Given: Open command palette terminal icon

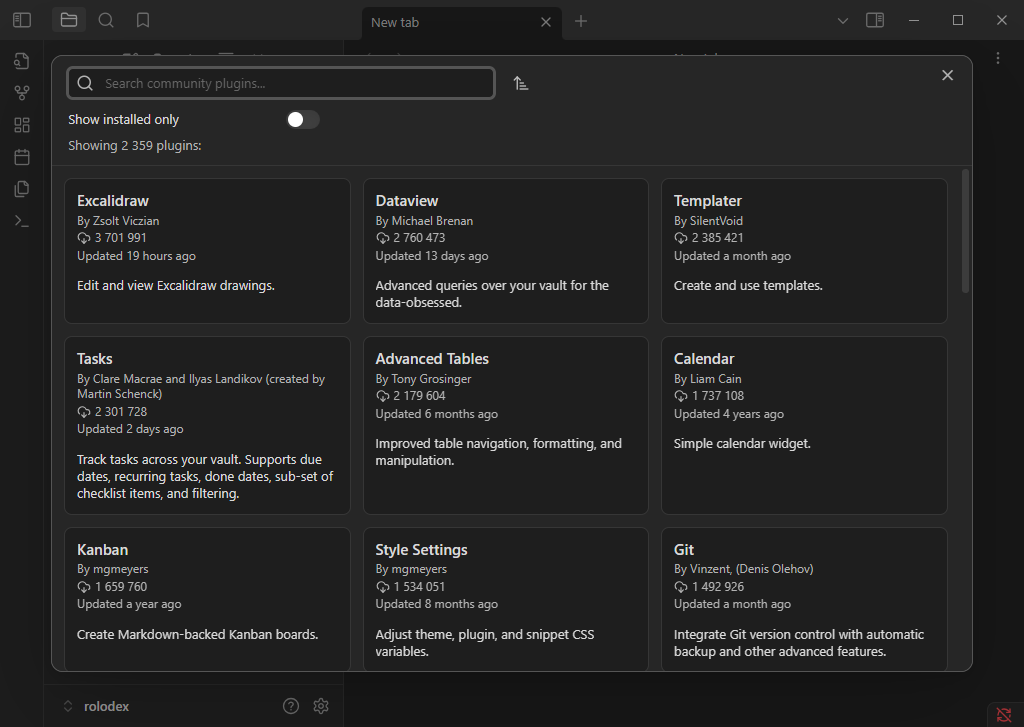Looking at the screenshot, I should pos(22,221).
